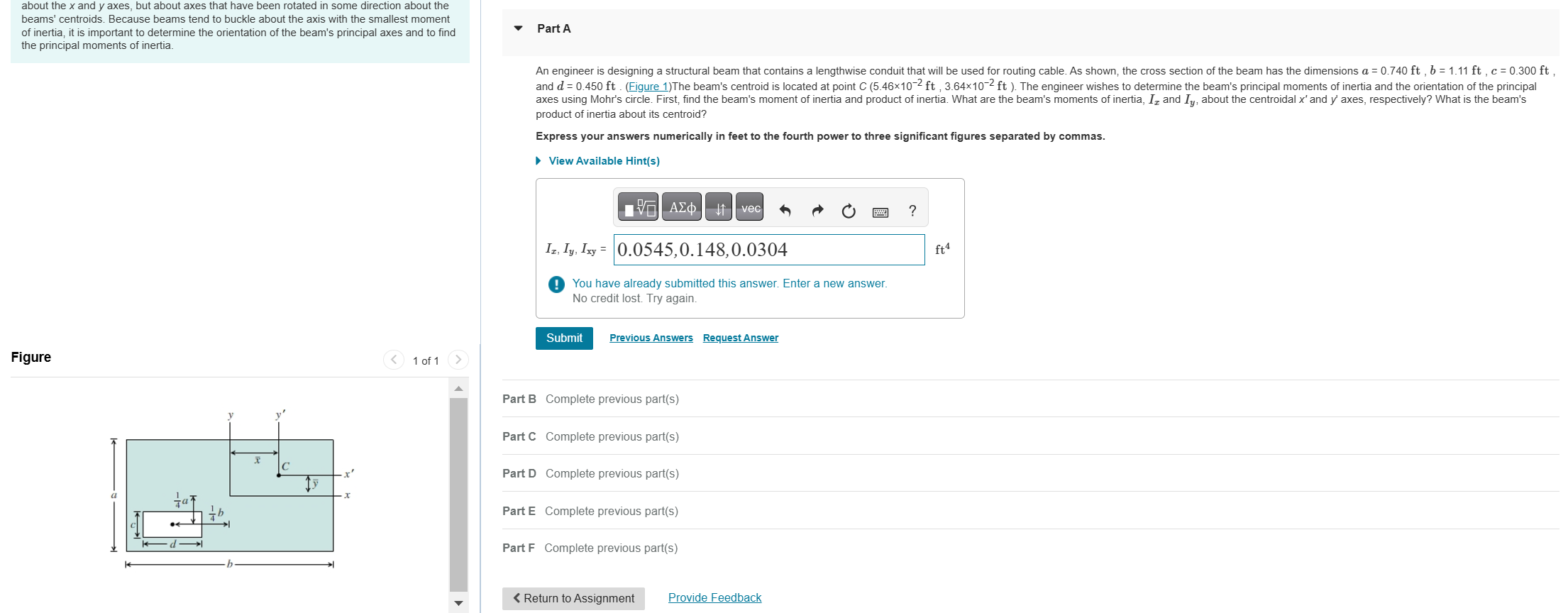This screenshot has height=613, width=1568.
Task: Go to the previous figure arrow
Action: 394,360
